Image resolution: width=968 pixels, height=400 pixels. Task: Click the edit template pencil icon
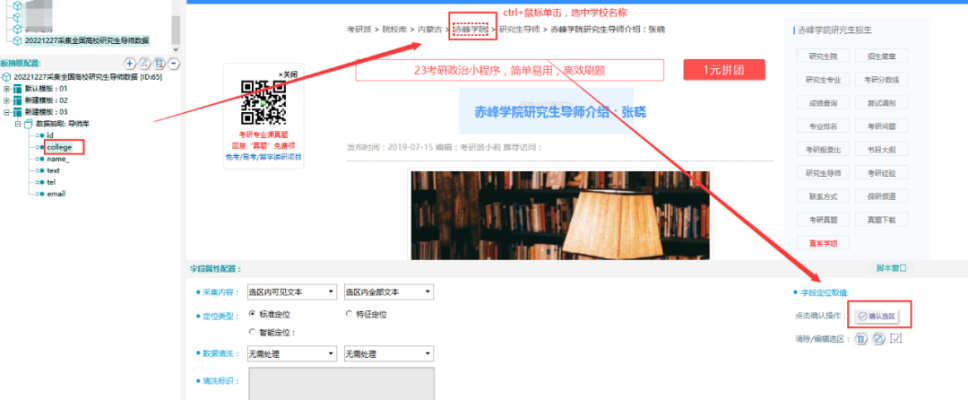coord(144,63)
